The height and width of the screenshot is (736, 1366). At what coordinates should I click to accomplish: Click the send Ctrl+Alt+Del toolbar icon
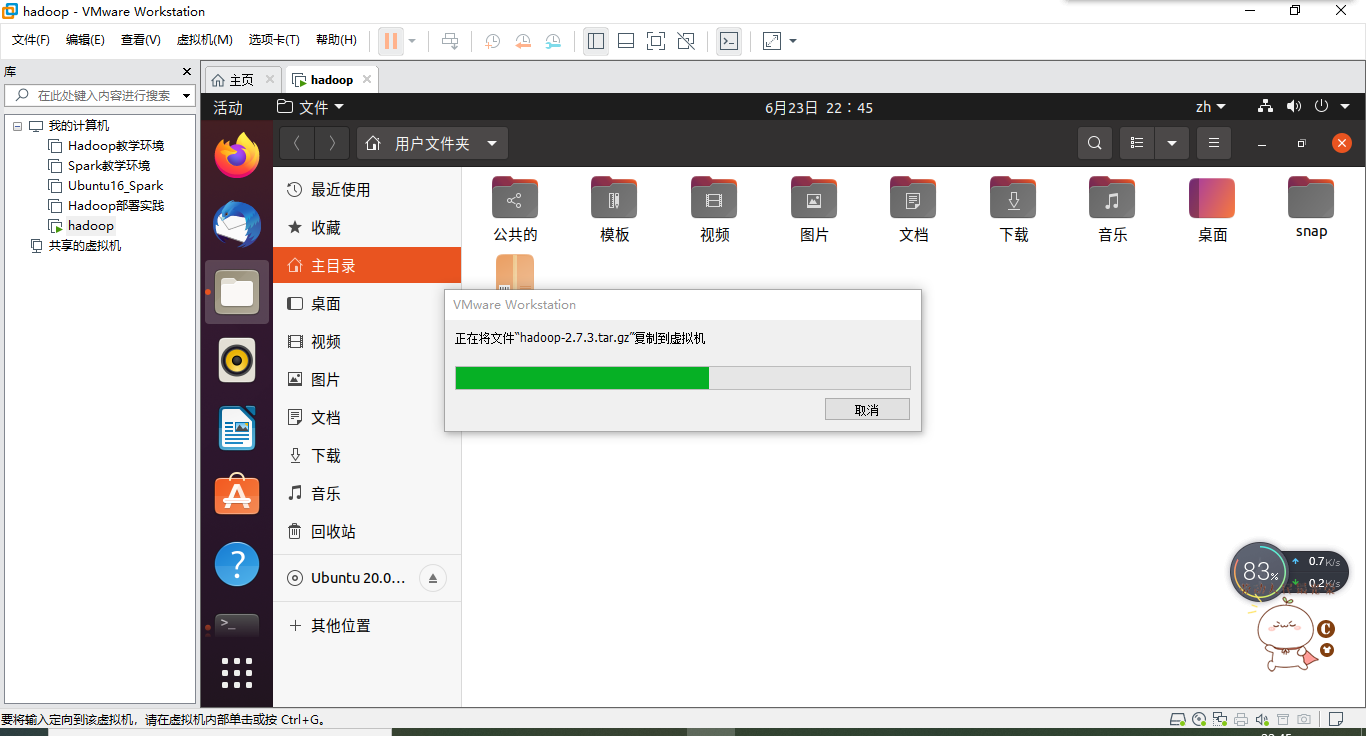tap(451, 41)
